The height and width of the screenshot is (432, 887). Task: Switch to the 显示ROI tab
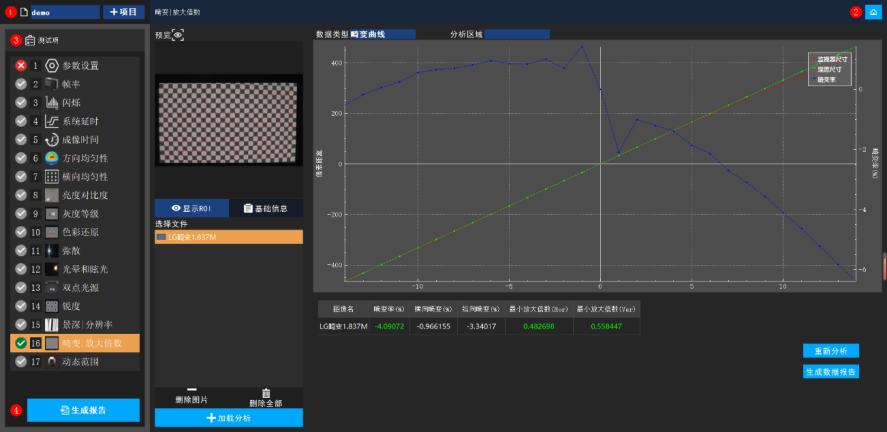pyautogui.click(x=191, y=208)
